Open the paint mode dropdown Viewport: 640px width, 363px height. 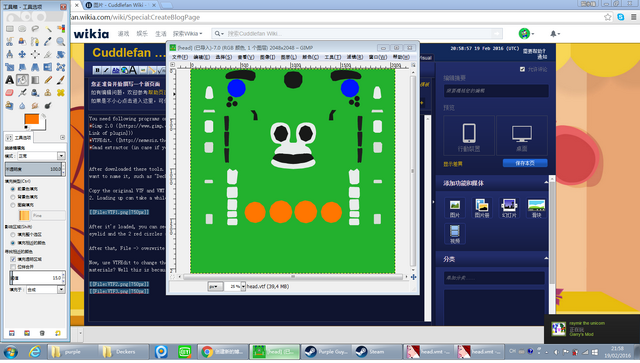pyautogui.click(x=41, y=156)
